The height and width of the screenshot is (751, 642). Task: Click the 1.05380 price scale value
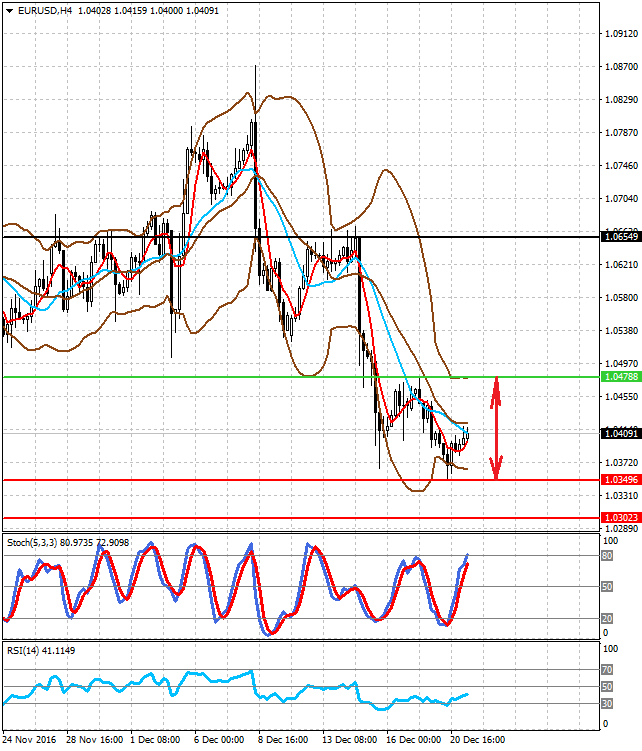pyautogui.click(x=621, y=330)
